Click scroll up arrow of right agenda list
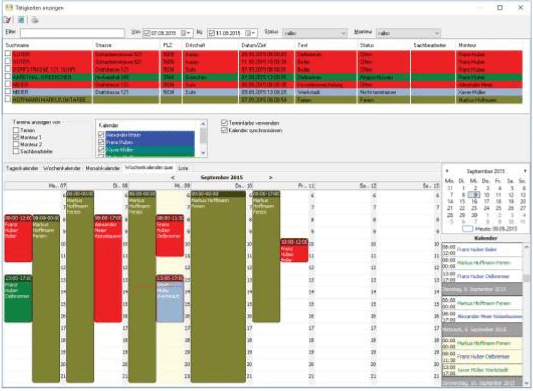This screenshot has height=391, width=533. [x=526, y=246]
